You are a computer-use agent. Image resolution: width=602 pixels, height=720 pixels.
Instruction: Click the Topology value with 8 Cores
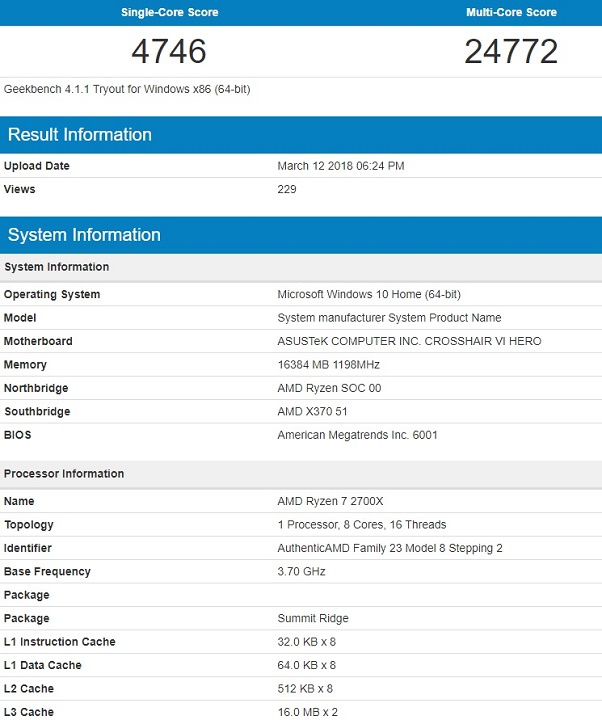pyautogui.click(x=361, y=525)
